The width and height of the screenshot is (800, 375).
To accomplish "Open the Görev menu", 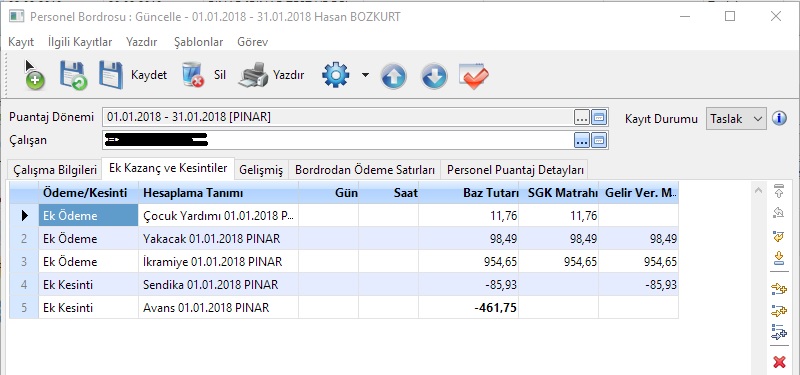I will click(253, 42).
